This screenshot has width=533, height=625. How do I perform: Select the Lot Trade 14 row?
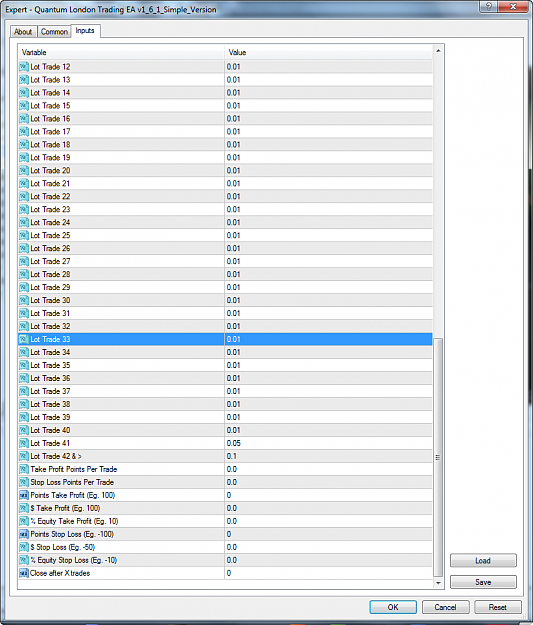pos(225,92)
